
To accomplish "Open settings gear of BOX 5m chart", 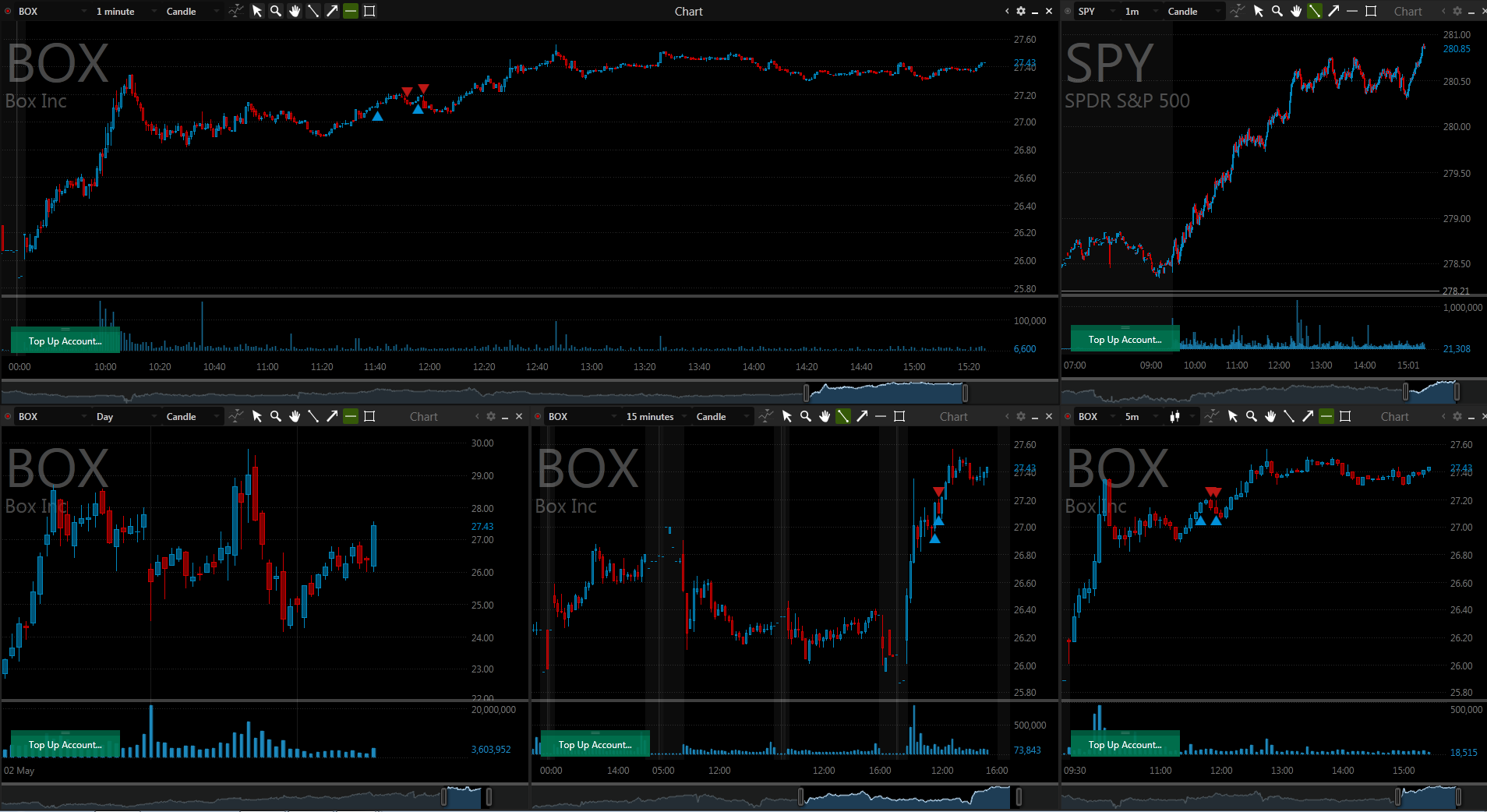I will [1457, 416].
